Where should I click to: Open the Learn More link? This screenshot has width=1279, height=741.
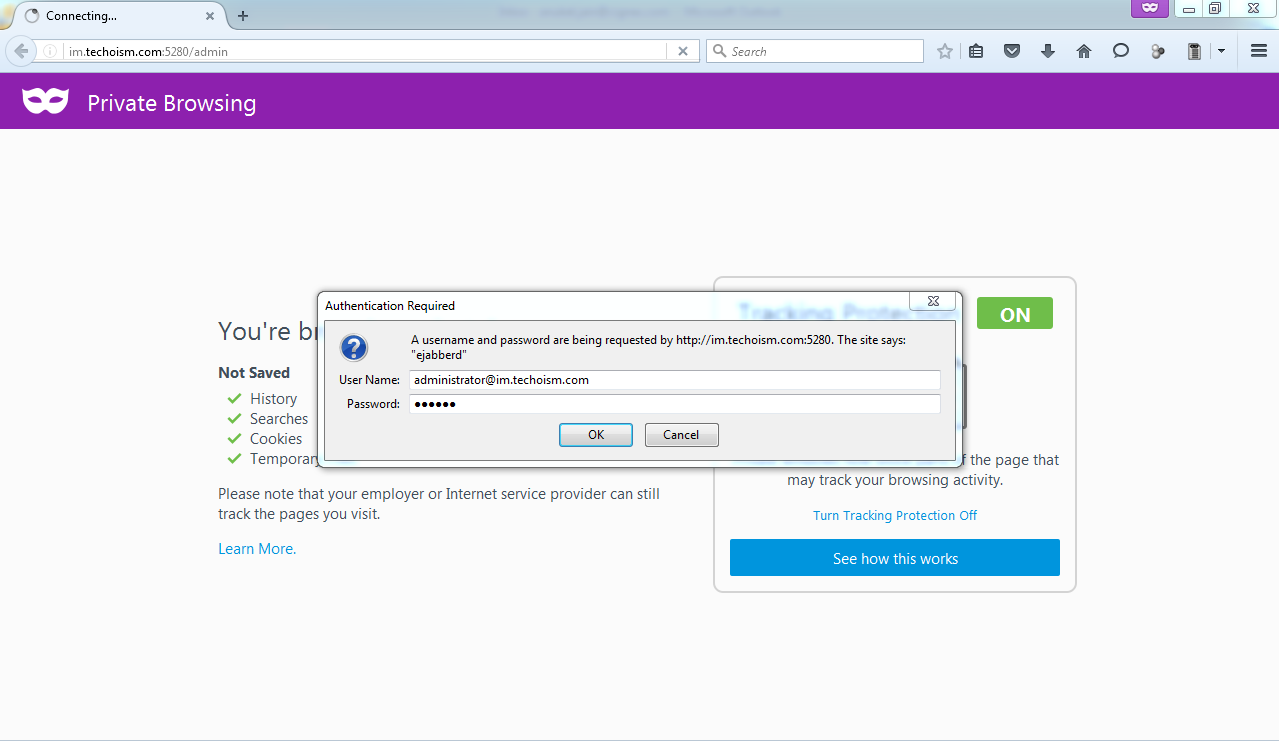pyautogui.click(x=257, y=549)
